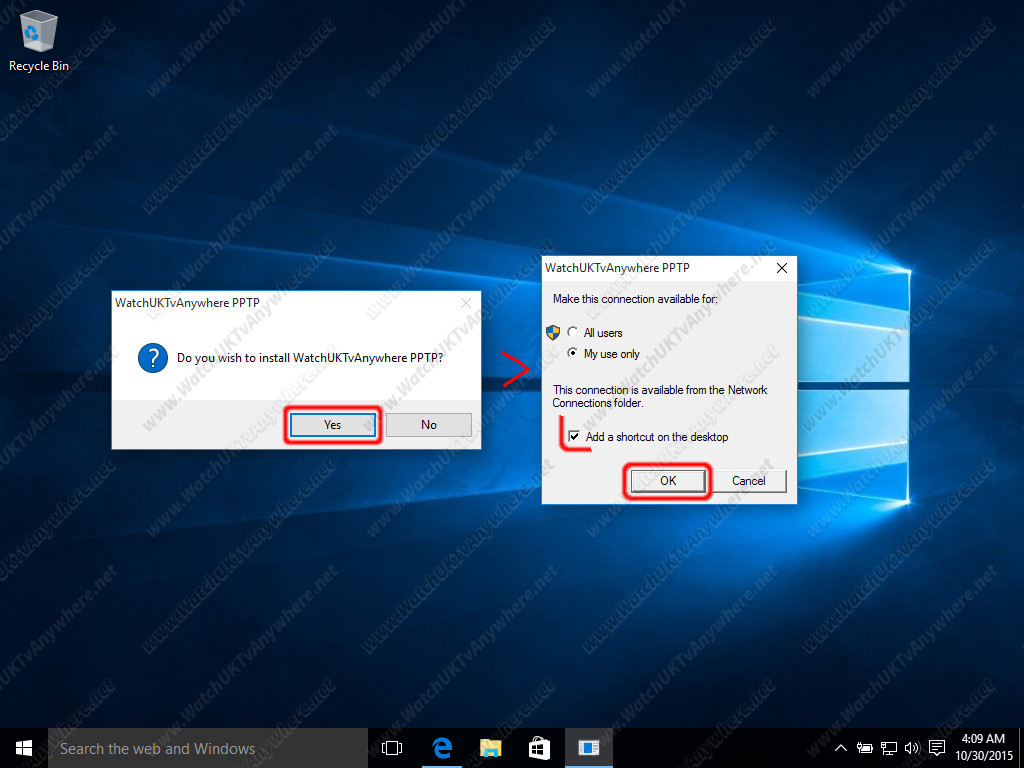
Task: Click Yes to install WatchUKTvAnywhere PPTP
Action: [x=332, y=424]
